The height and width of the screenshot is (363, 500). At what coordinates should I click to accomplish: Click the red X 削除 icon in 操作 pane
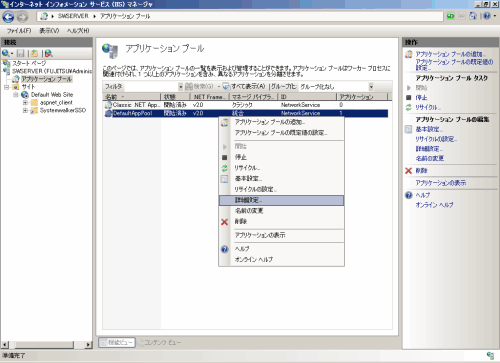(409, 171)
